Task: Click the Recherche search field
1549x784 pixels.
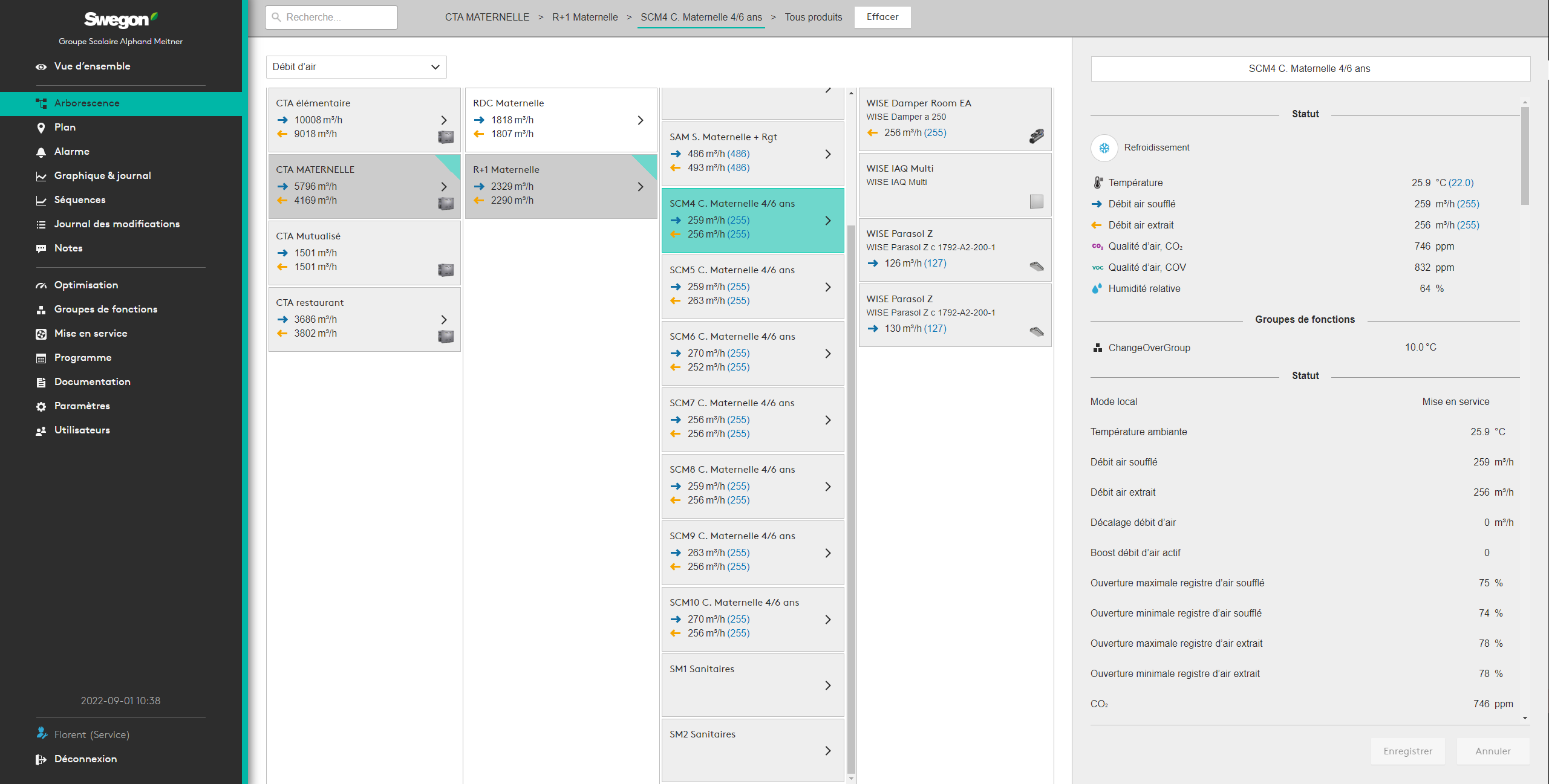Action: (331, 18)
